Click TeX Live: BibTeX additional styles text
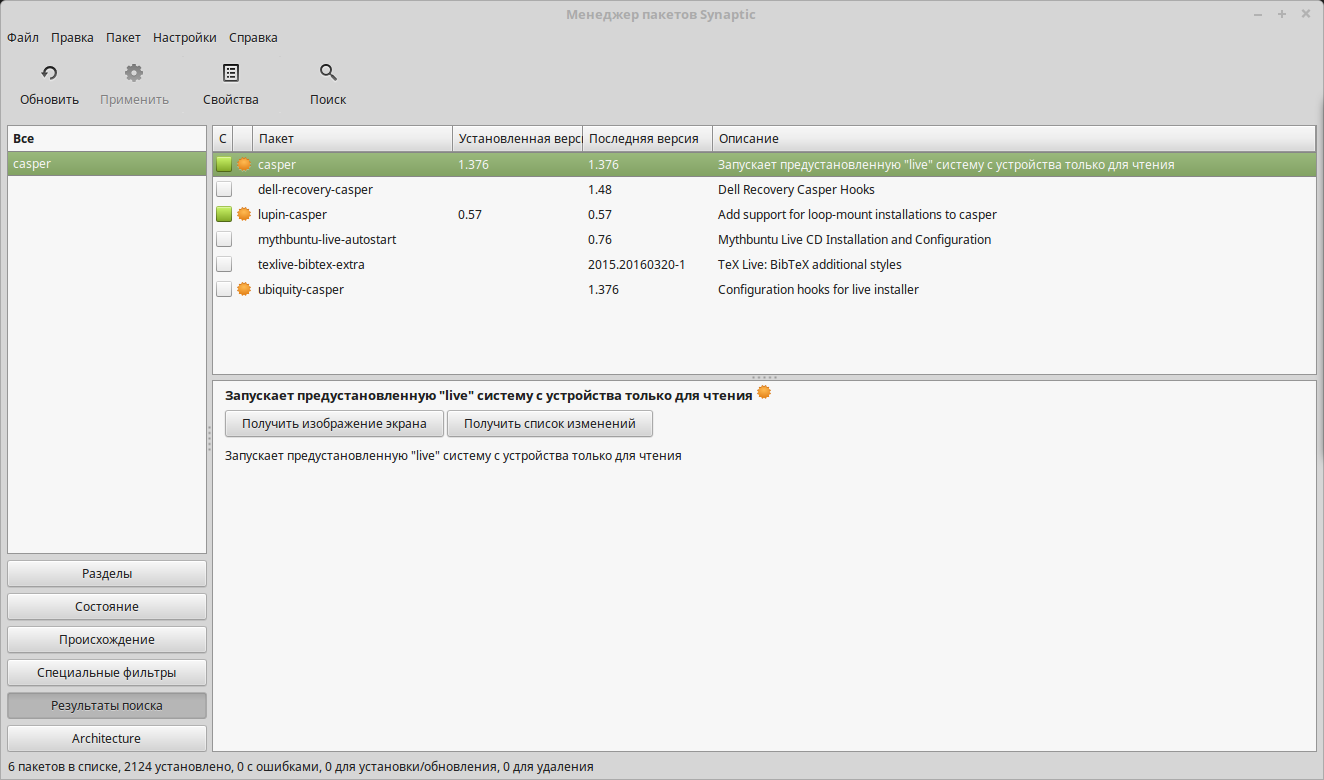Screen dimensions: 1324x780 point(810,264)
